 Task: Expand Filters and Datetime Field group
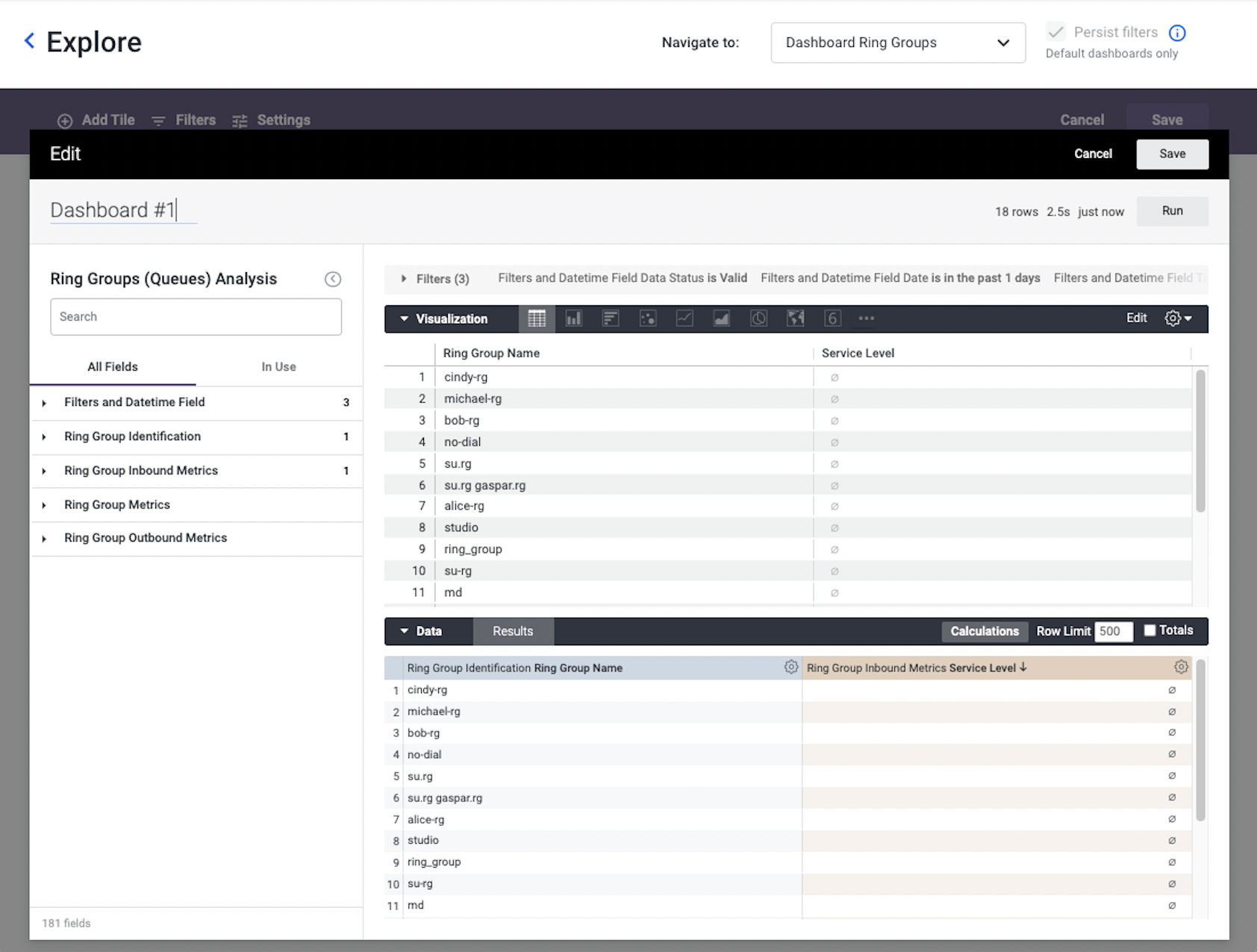(196, 402)
